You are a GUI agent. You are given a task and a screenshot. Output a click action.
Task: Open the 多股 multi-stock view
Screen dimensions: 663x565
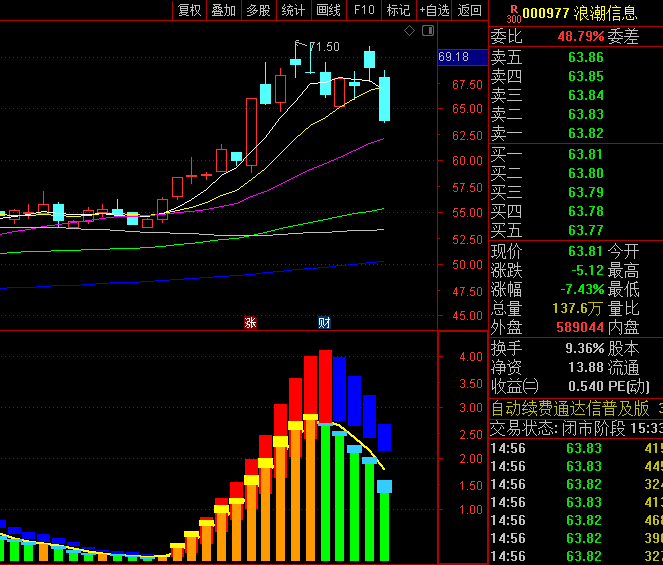(258, 10)
